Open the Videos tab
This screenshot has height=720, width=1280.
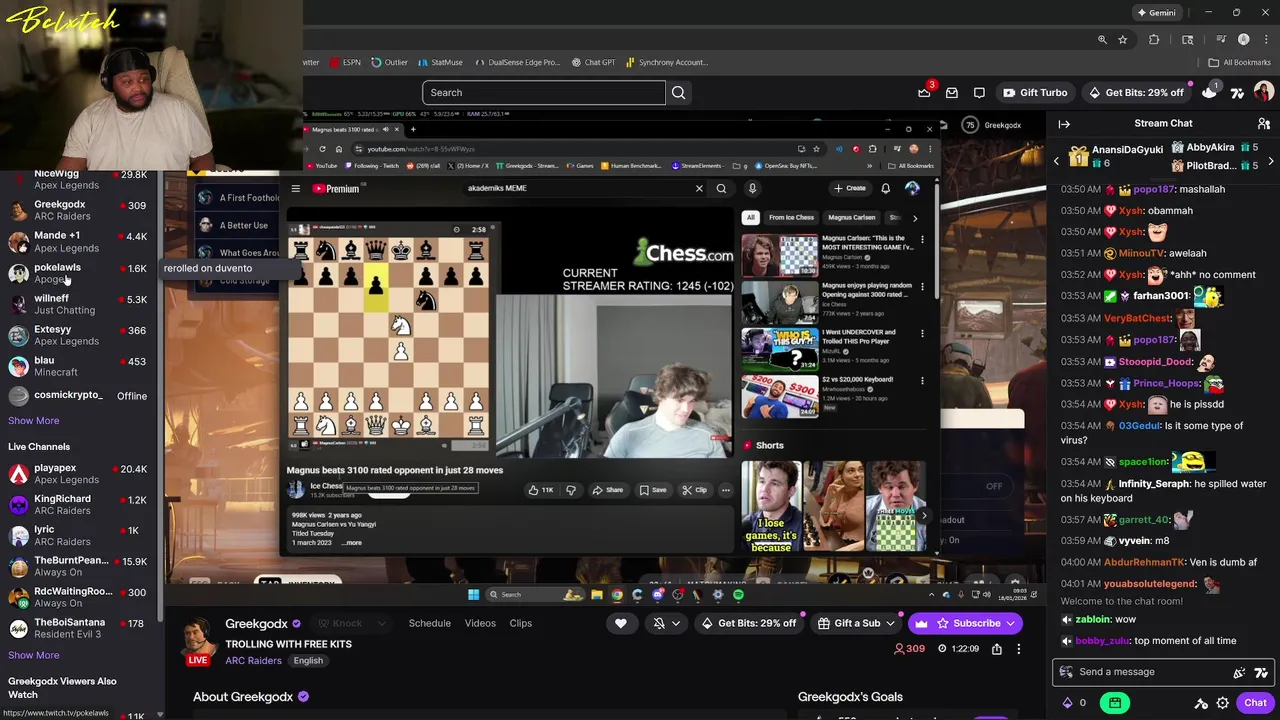pyautogui.click(x=480, y=623)
